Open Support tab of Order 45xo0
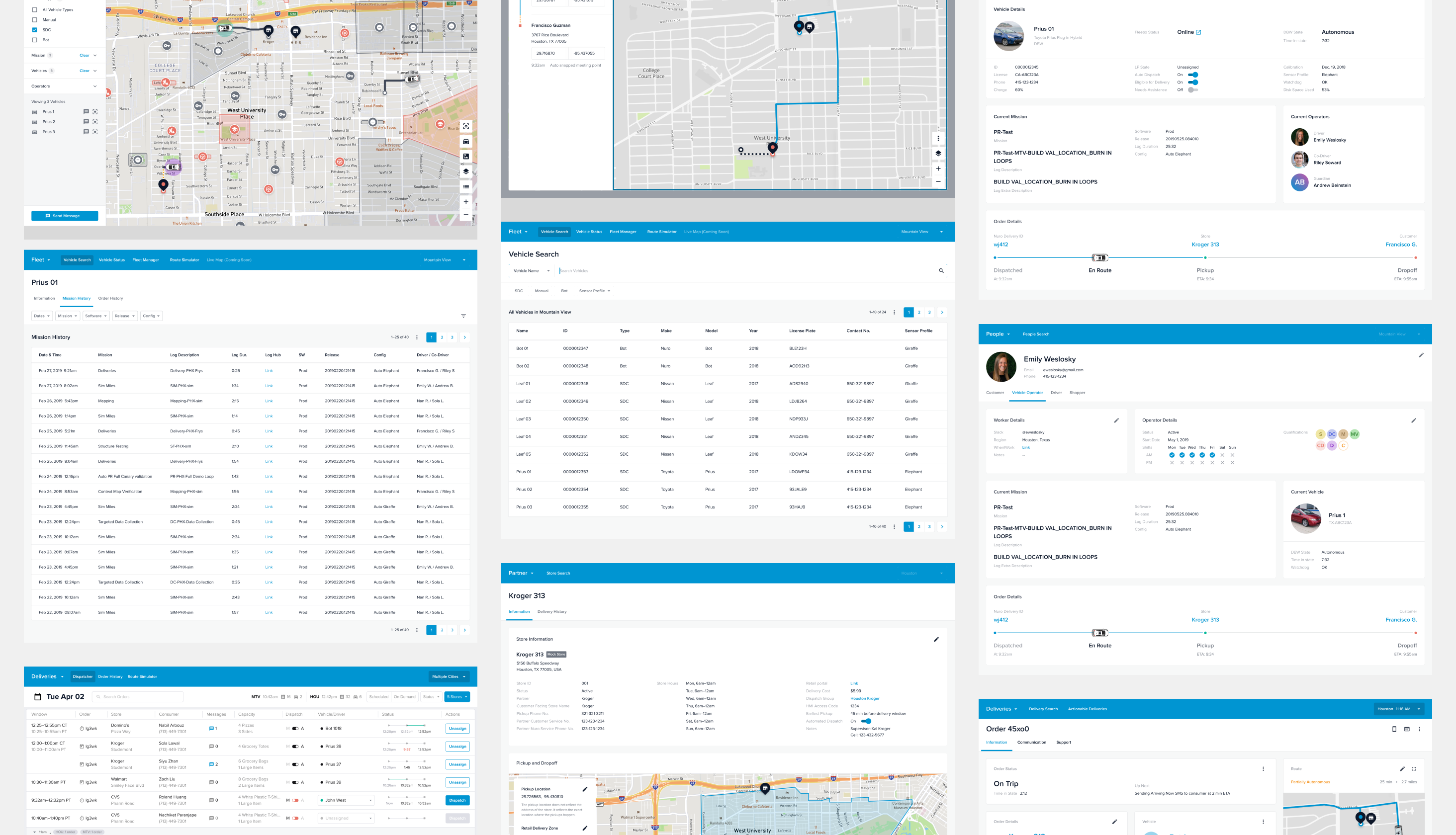The image size is (1456, 835). (x=1064, y=743)
